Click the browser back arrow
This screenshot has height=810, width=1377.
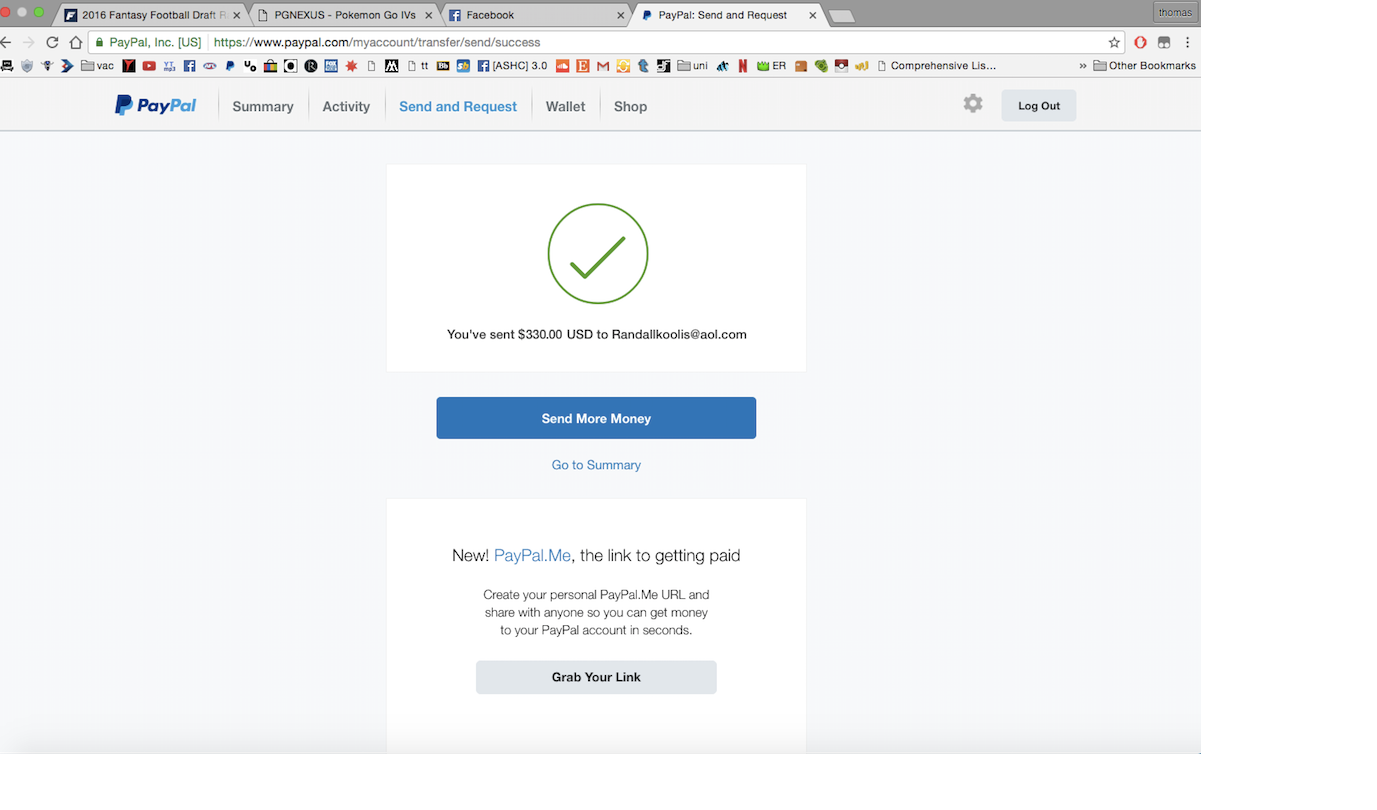7,42
